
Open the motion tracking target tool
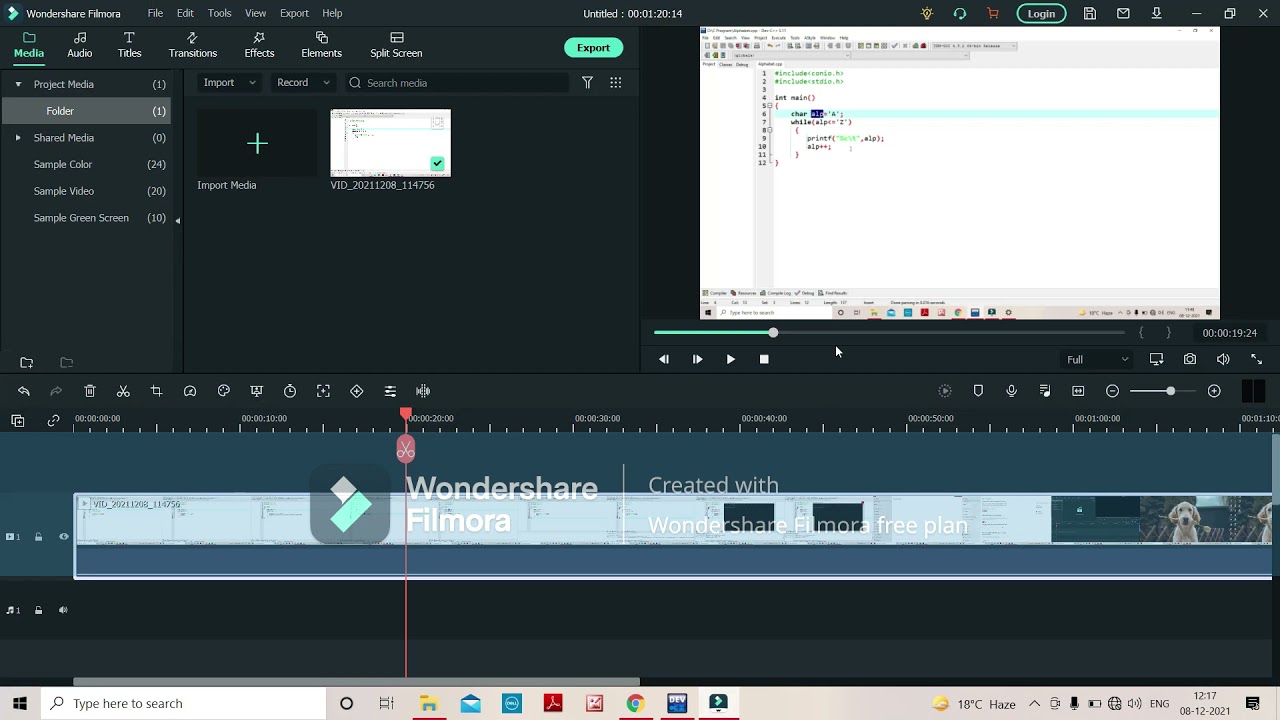pos(323,391)
